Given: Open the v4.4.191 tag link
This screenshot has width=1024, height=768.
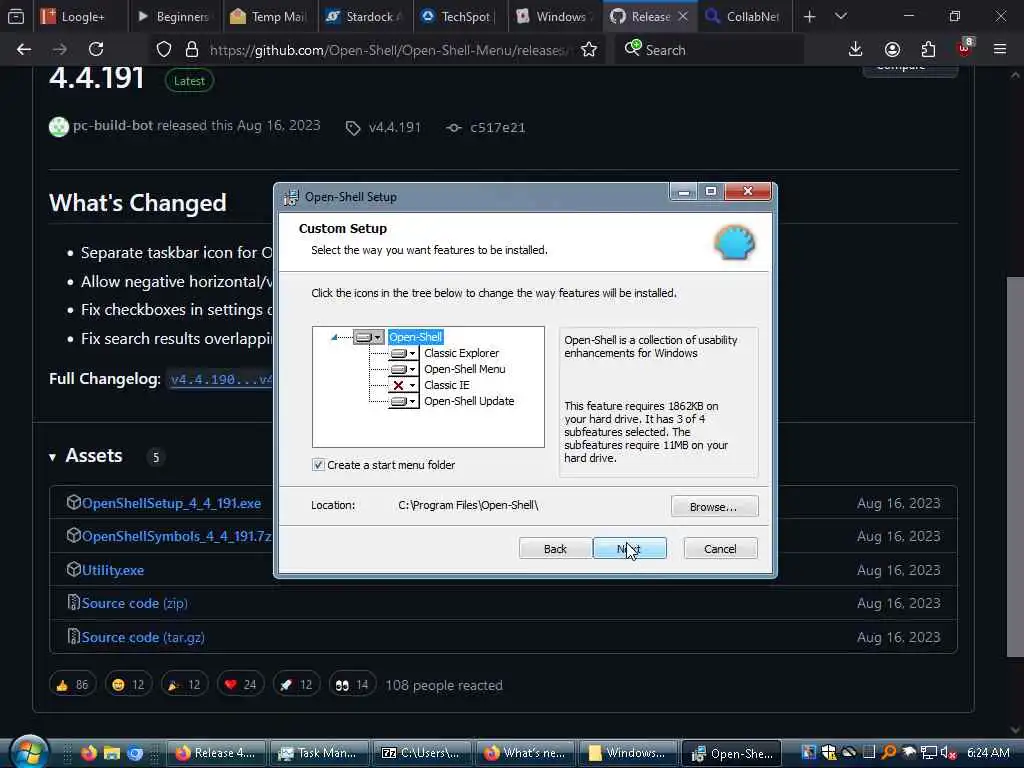Looking at the screenshot, I should pyautogui.click(x=394, y=127).
